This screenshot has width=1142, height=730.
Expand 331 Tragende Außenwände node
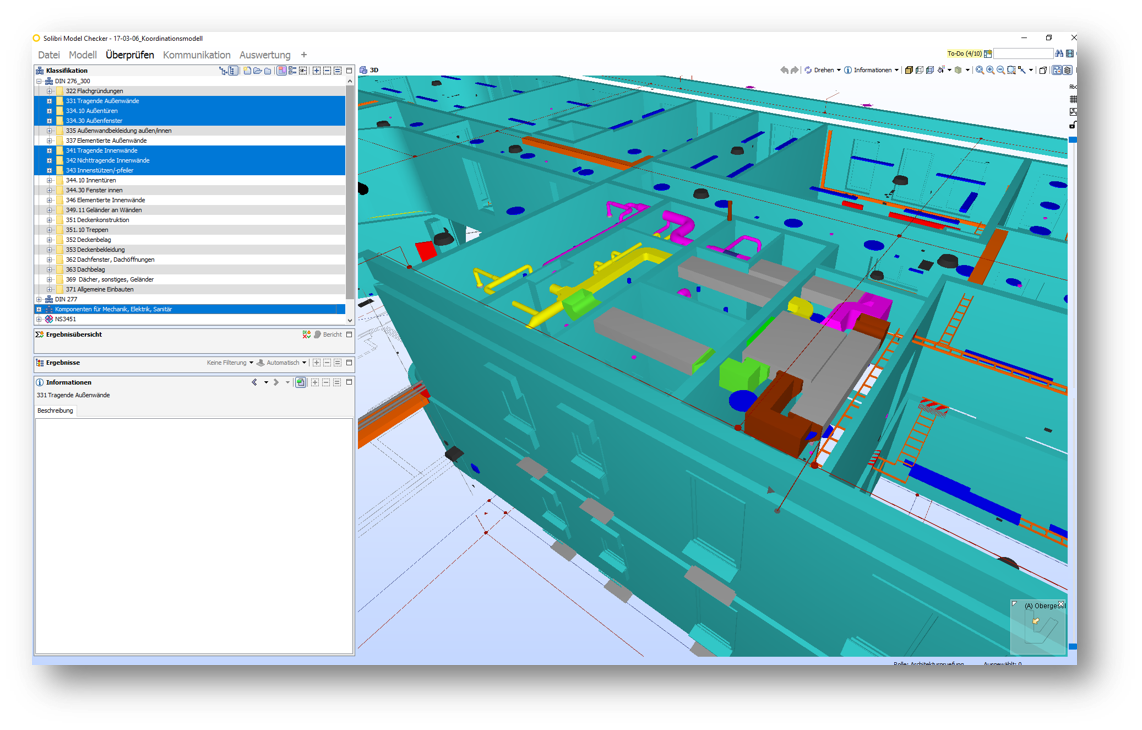50,101
